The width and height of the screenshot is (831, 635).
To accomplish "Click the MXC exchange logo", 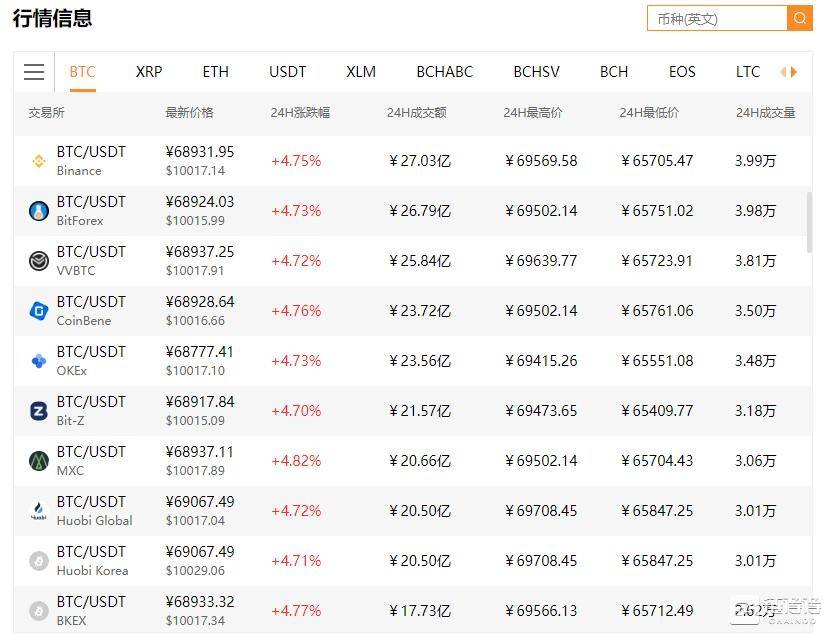I will coord(39,461).
